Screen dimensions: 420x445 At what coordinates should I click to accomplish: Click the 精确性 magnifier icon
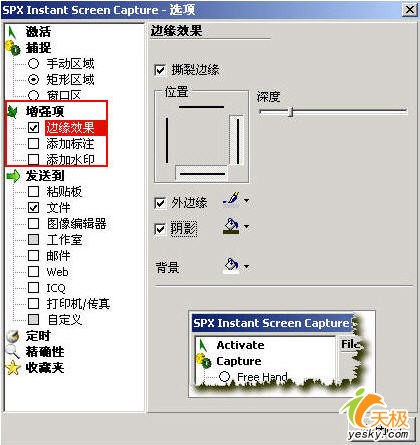tap(13, 352)
